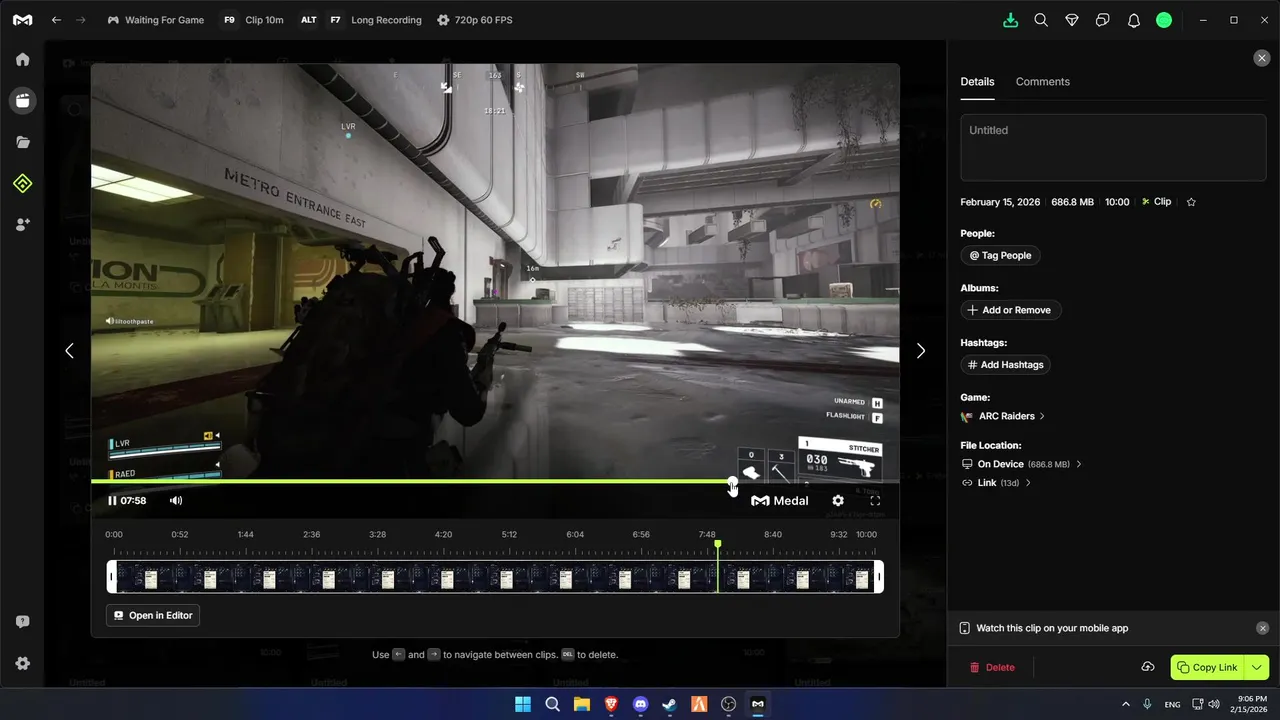Click the green timeline playhead marker
This screenshot has height=720, width=1280.
(x=717, y=545)
